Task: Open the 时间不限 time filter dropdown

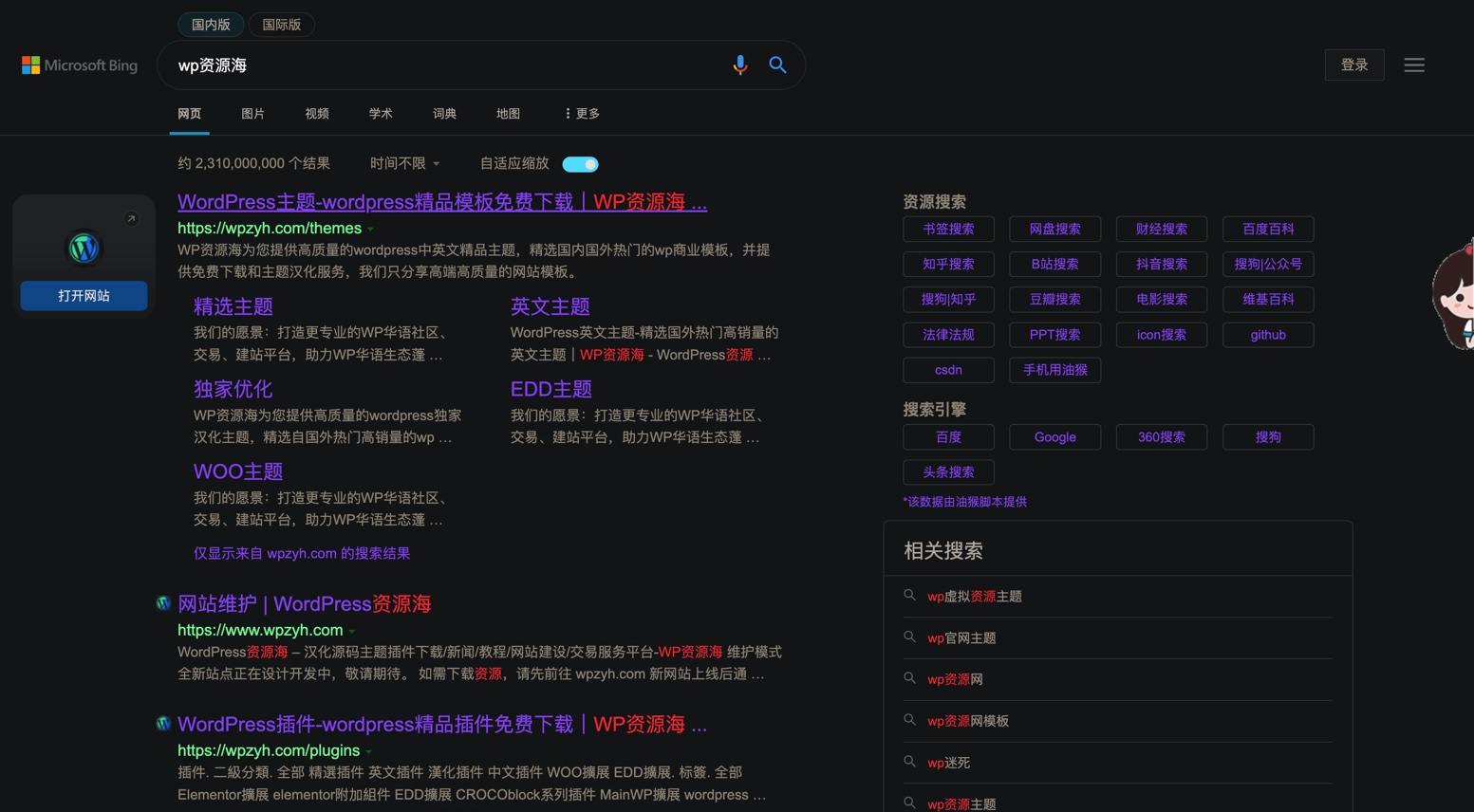Action: point(405,163)
